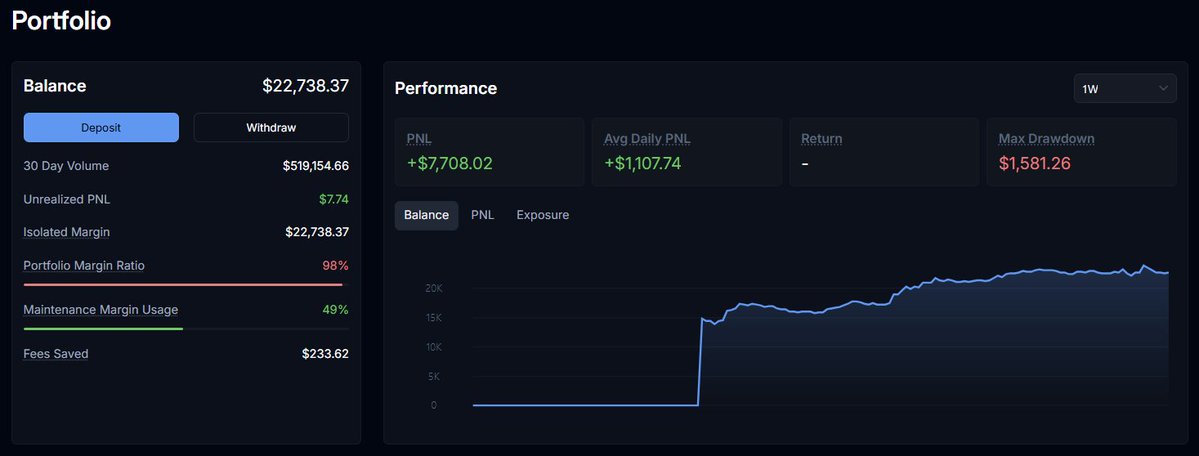Viewport: 1199px width, 456px height.
Task: Click the Maintenance Margin Usage label
Action: coord(101,310)
